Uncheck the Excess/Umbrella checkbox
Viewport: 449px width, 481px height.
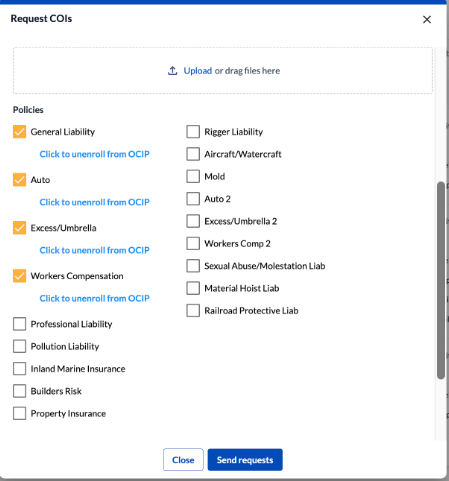(x=19, y=228)
